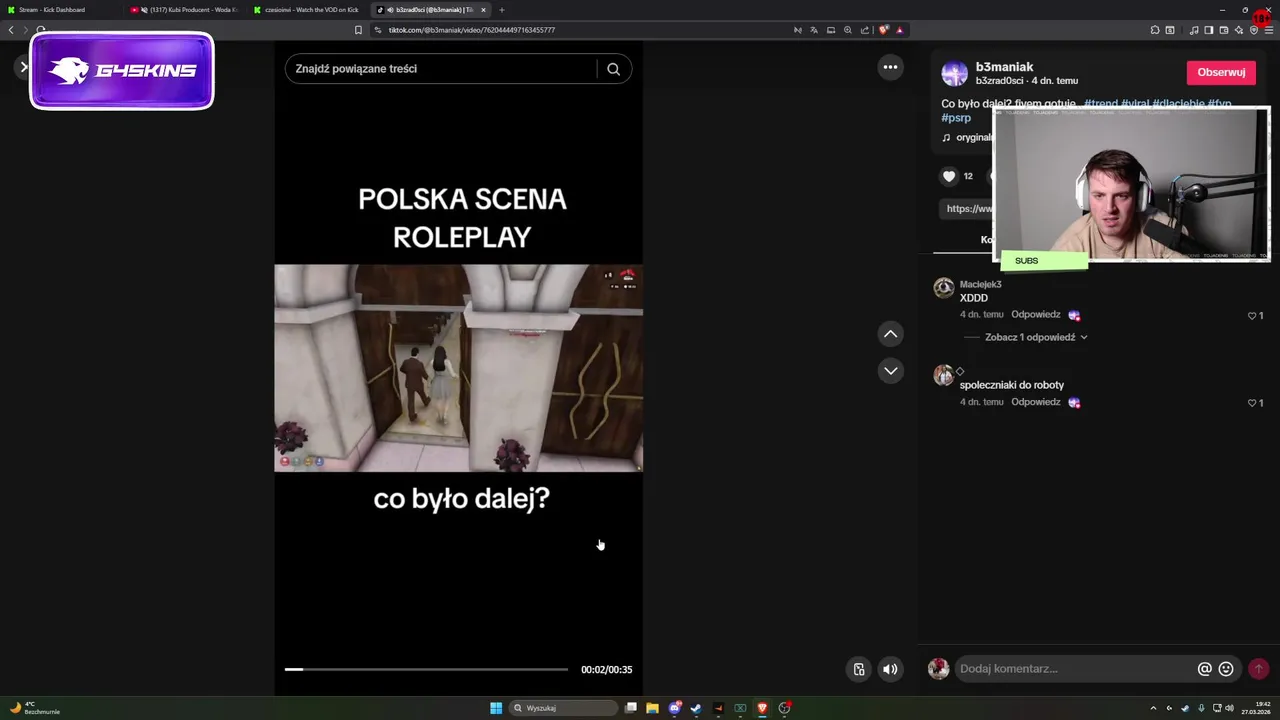
Task: Click the #psrp hashtag
Action: click(956, 118)
